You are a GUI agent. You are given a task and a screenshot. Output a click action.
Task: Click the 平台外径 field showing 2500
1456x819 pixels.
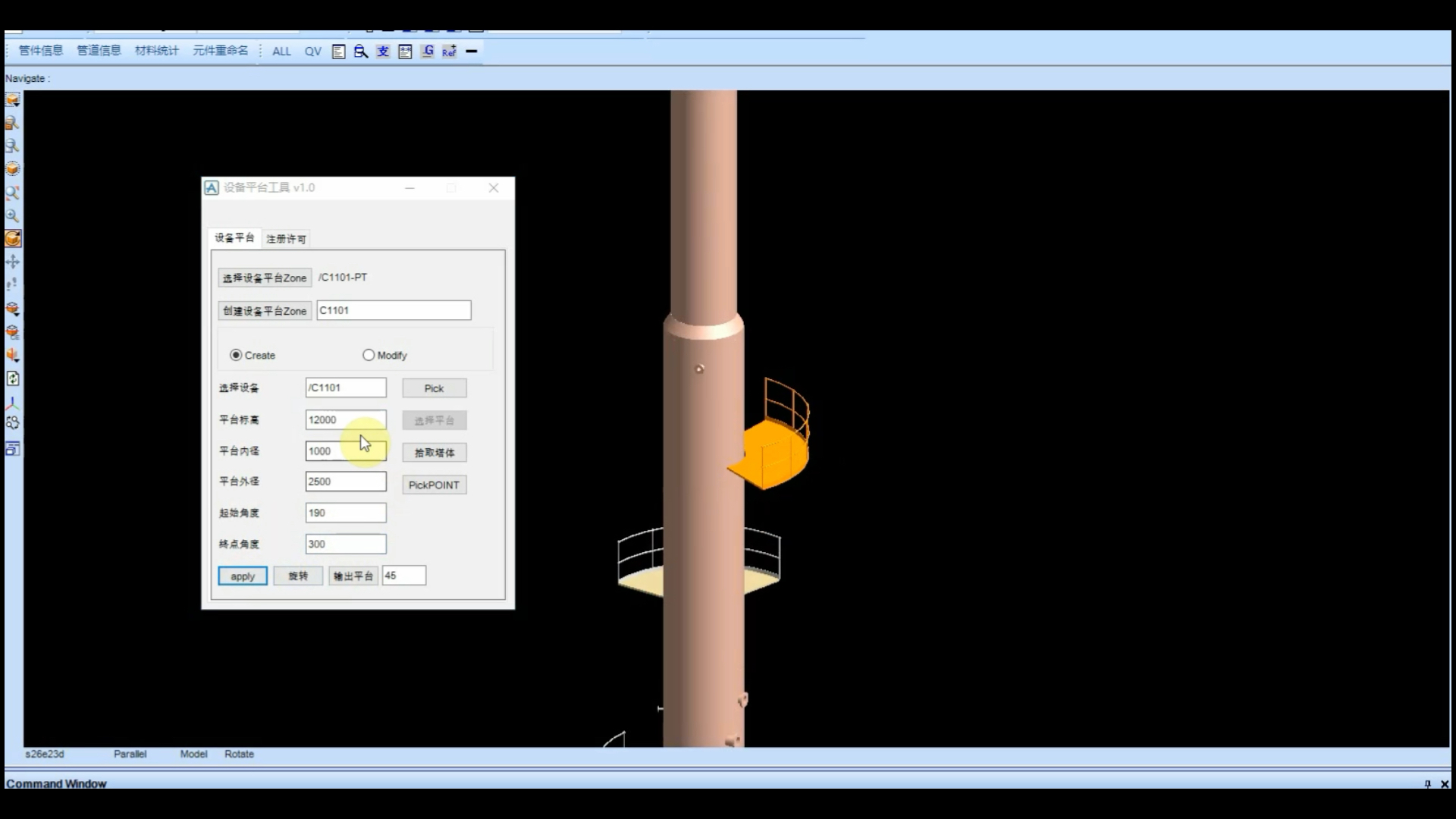click(346, 482)
